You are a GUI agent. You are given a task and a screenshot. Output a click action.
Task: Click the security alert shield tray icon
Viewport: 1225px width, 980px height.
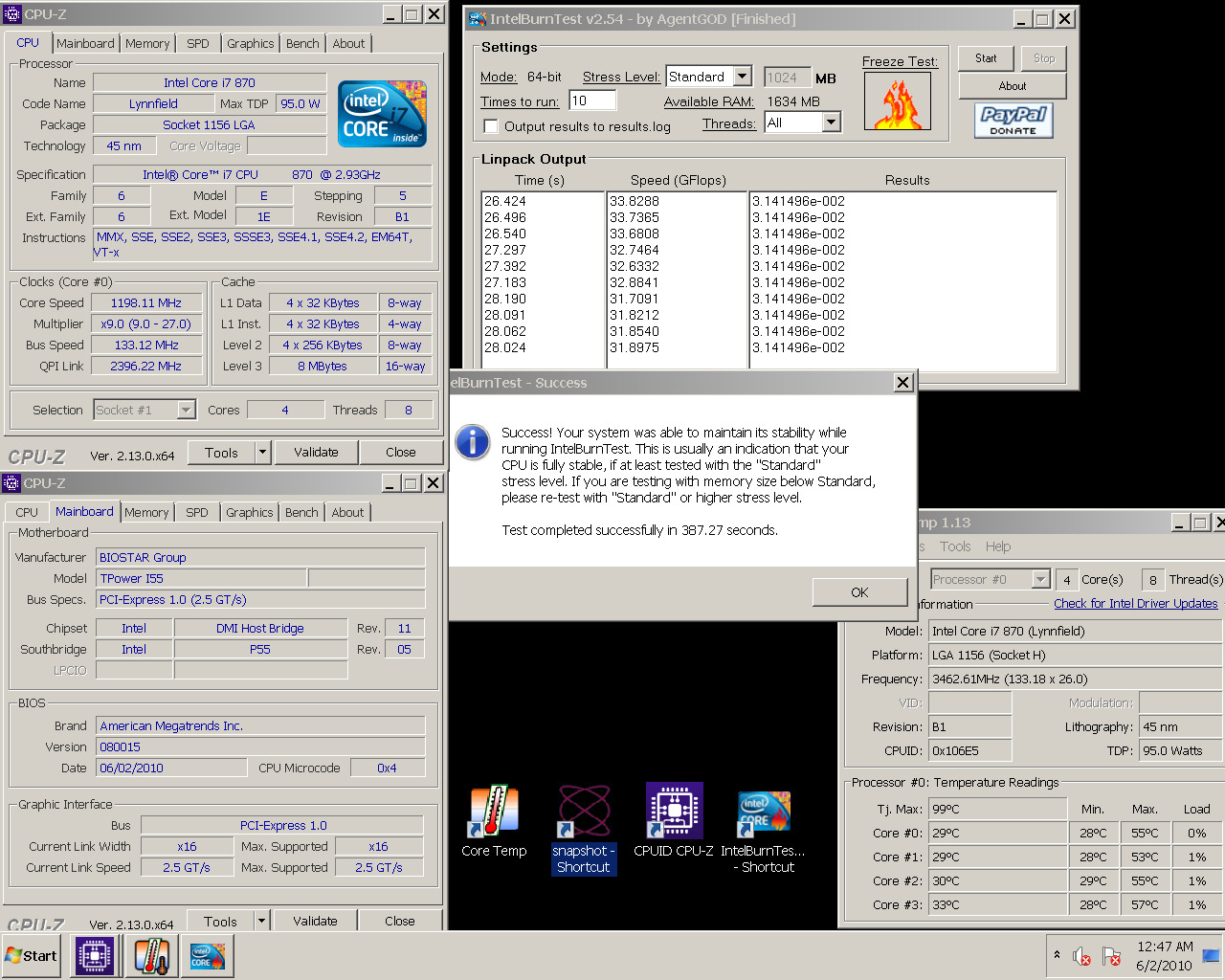(x=1111, y=956)
